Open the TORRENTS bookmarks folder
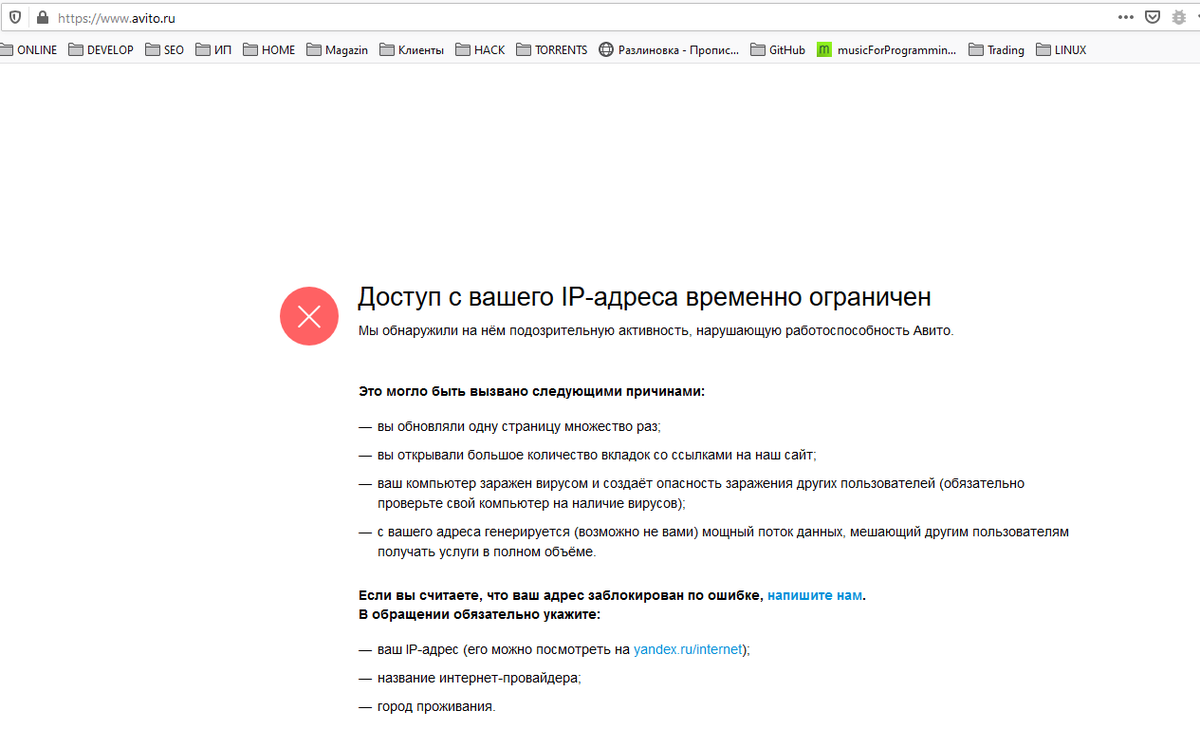This screenshot has height=748, width=1200. pos(553,49)
